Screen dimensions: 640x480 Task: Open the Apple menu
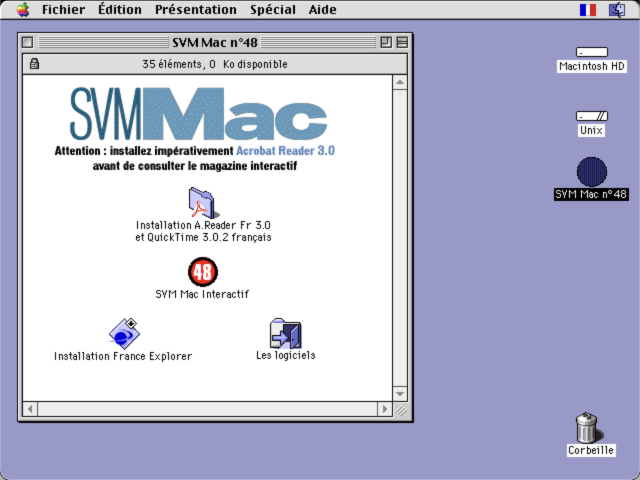coord(23,9)
